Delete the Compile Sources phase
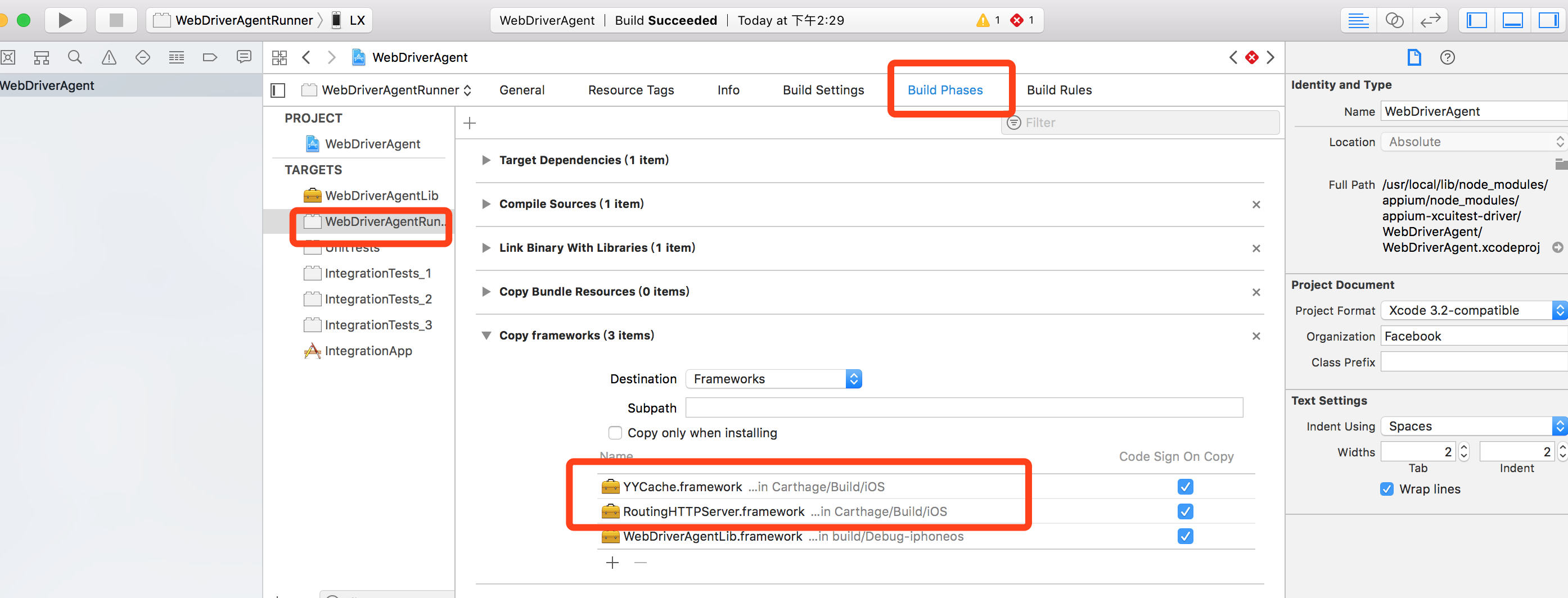 pos(1256,205)
